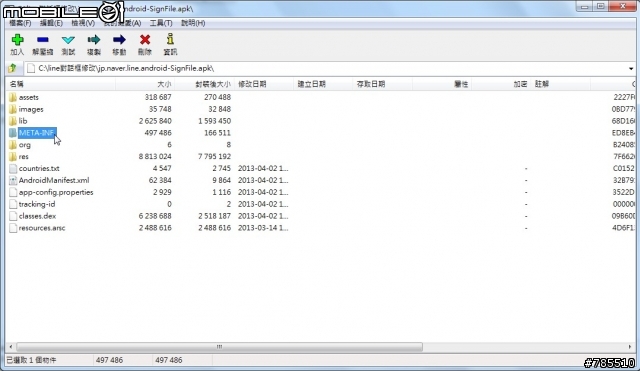Select the app-config.properties file name
The height and width of the screenshot is (371, 640).
56,192
